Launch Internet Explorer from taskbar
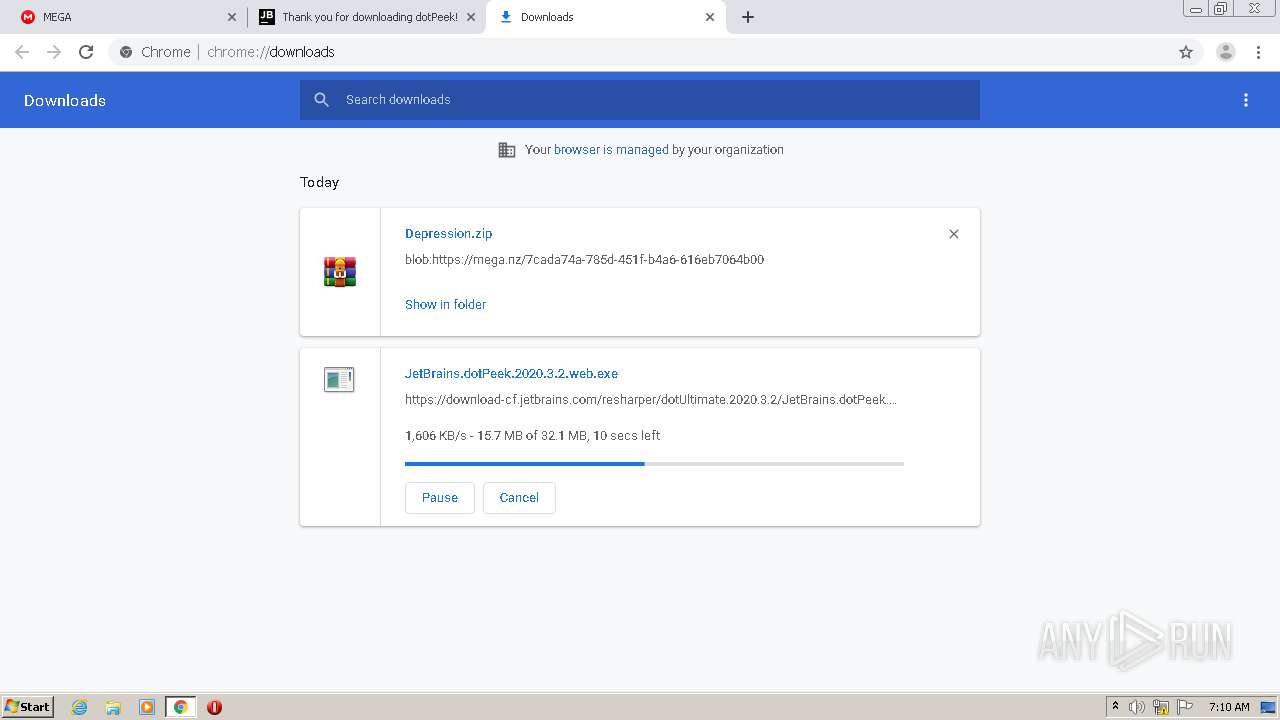This screenshot has width=1280, height=720. tap(80, 707)
